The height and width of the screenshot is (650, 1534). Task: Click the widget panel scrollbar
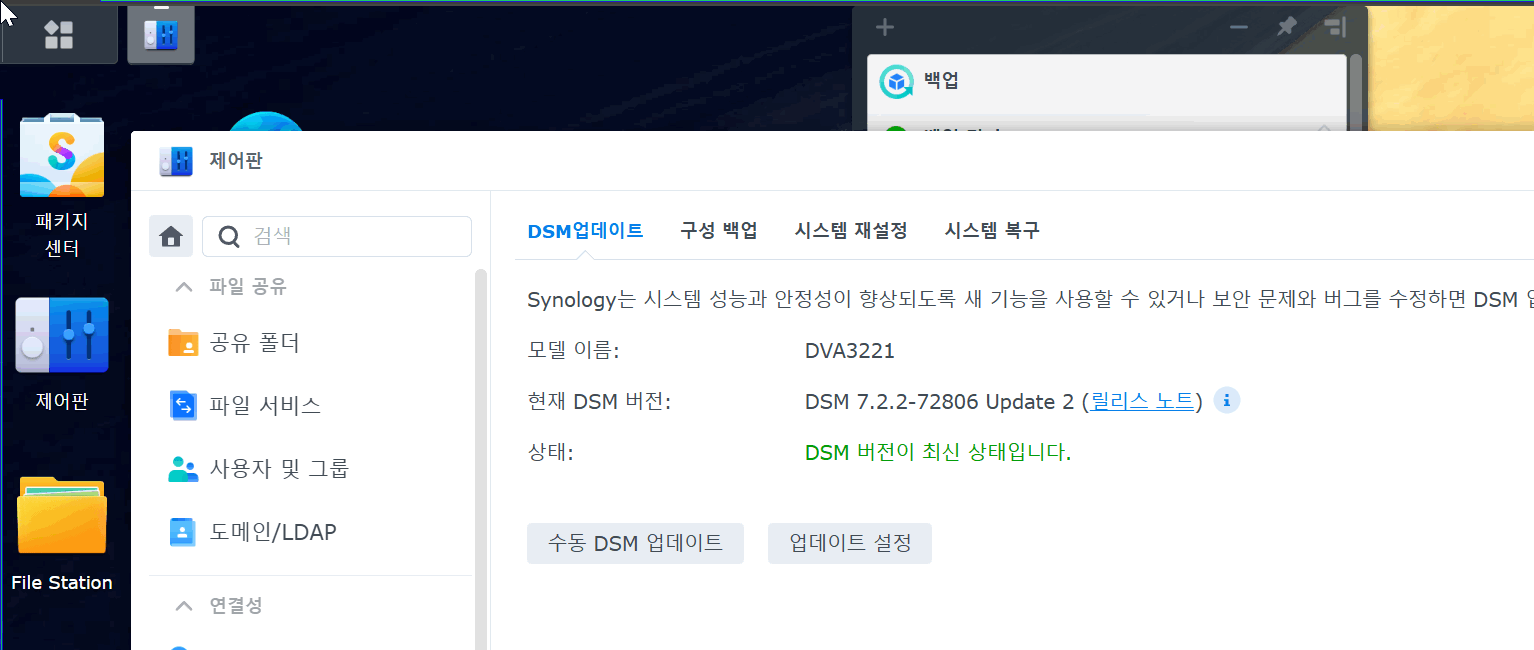[x=1356, y=92]
